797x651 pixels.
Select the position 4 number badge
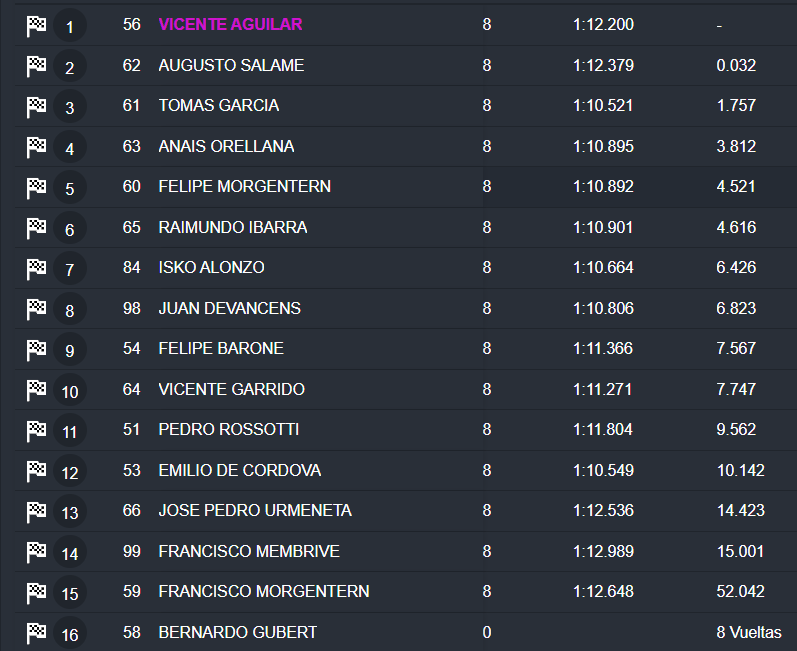pyautogui.click(x=69, y=148)
